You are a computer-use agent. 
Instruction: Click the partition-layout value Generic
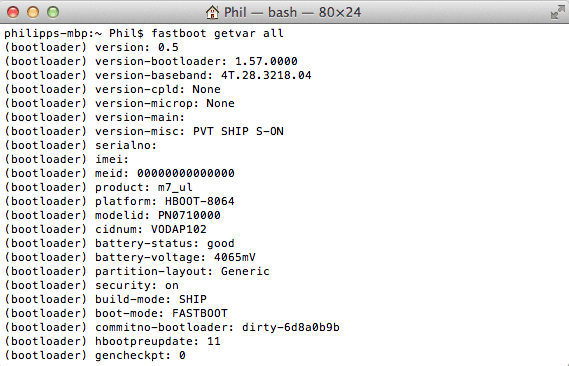245,271
